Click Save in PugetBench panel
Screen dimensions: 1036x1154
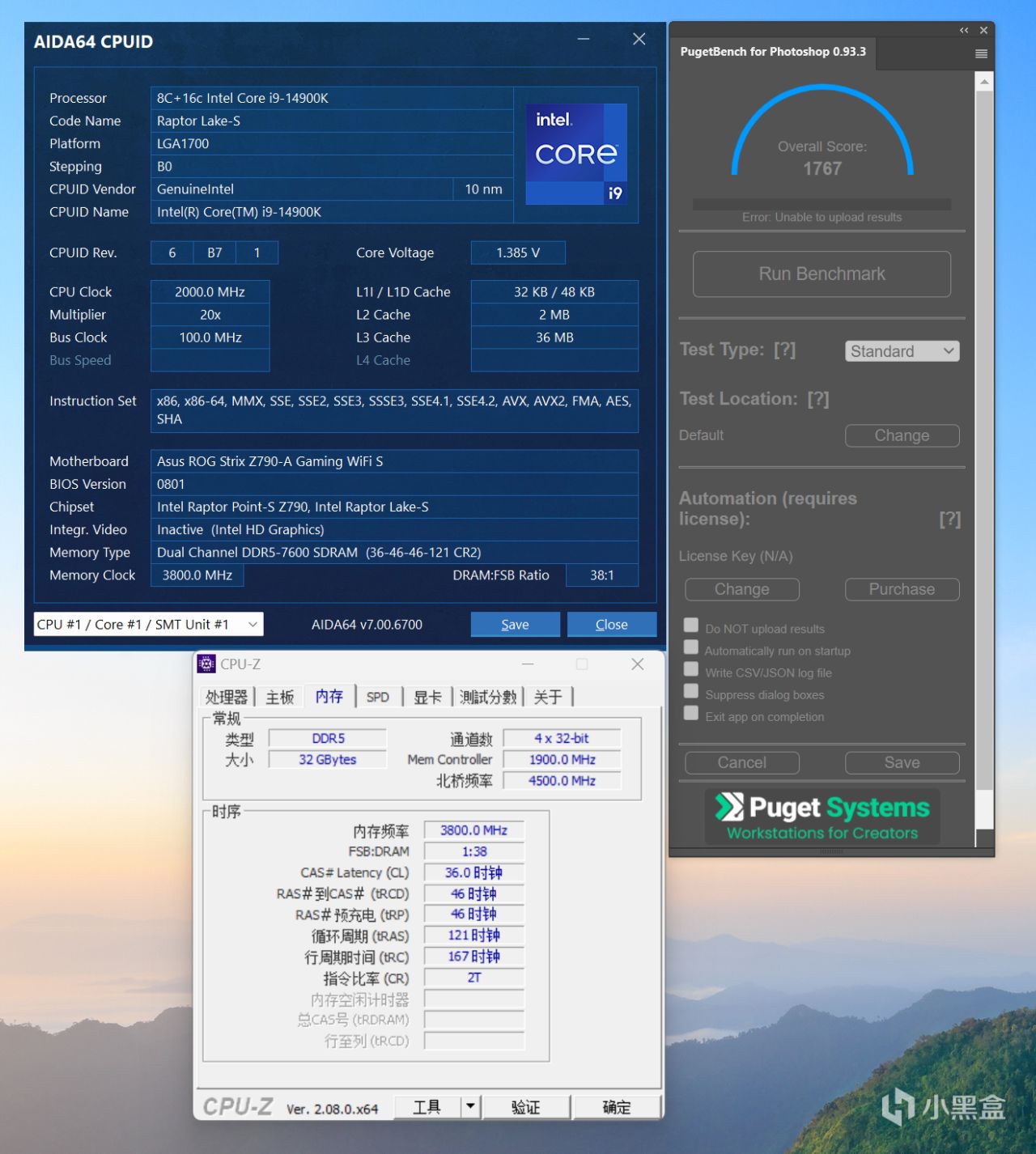pos(902,762)
